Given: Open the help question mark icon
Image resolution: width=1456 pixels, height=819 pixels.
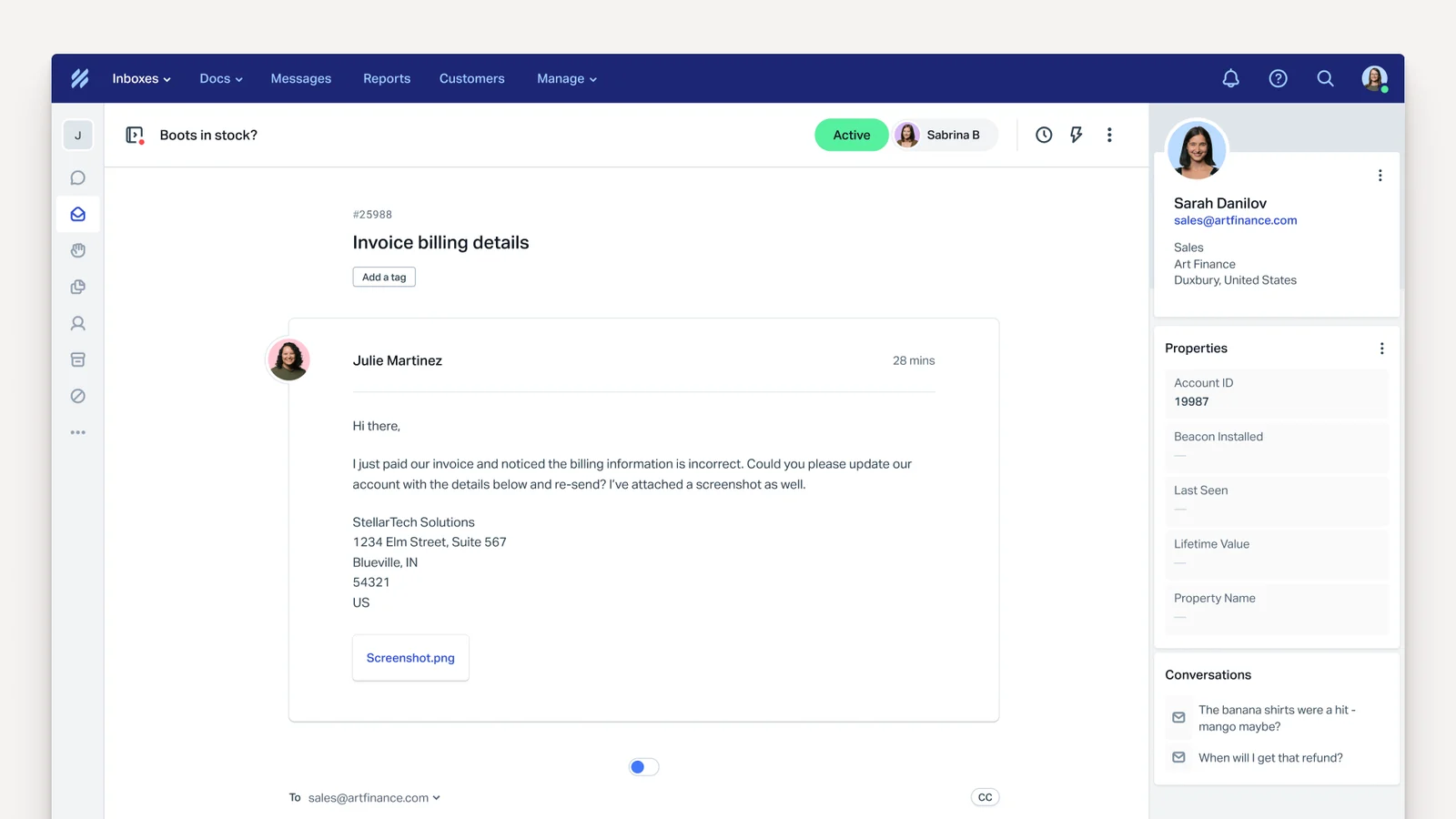Looking at the screenshot, I should [1278, 78].
